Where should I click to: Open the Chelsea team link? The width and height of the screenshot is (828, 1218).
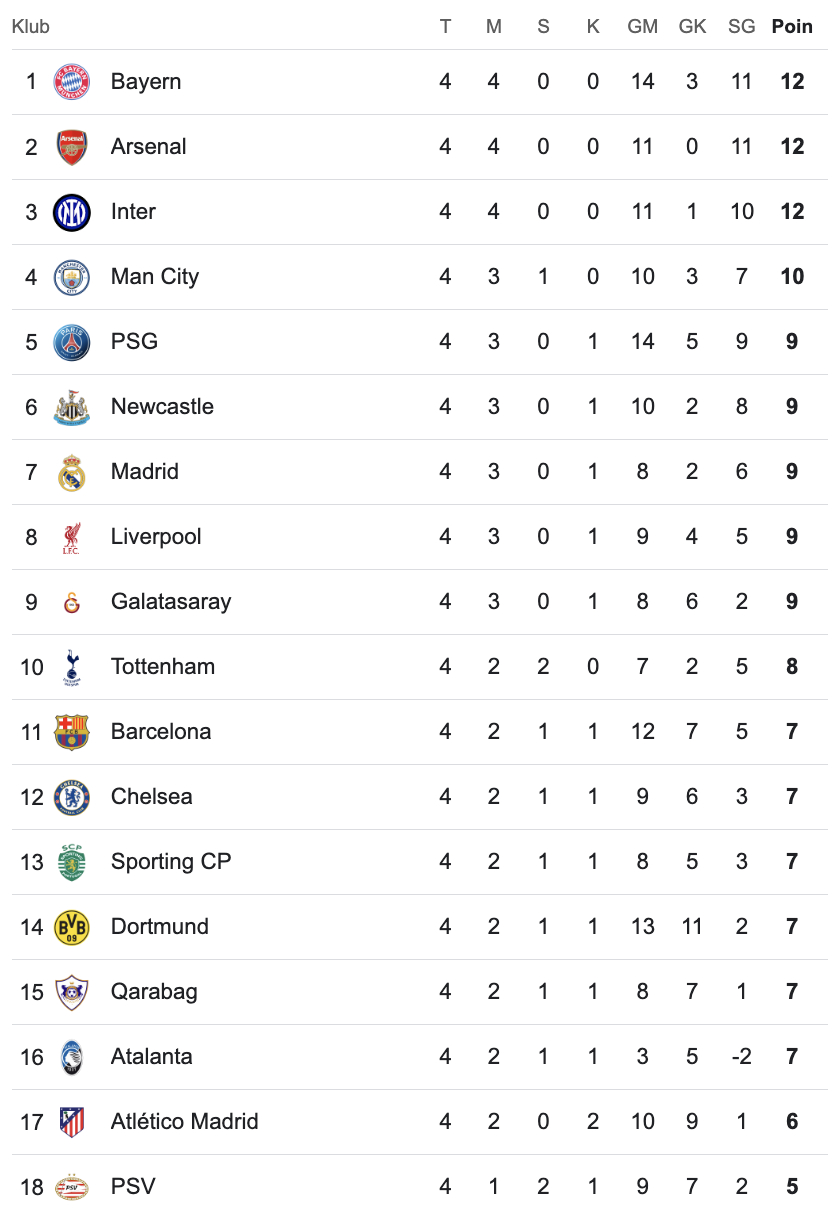[151, 797]
